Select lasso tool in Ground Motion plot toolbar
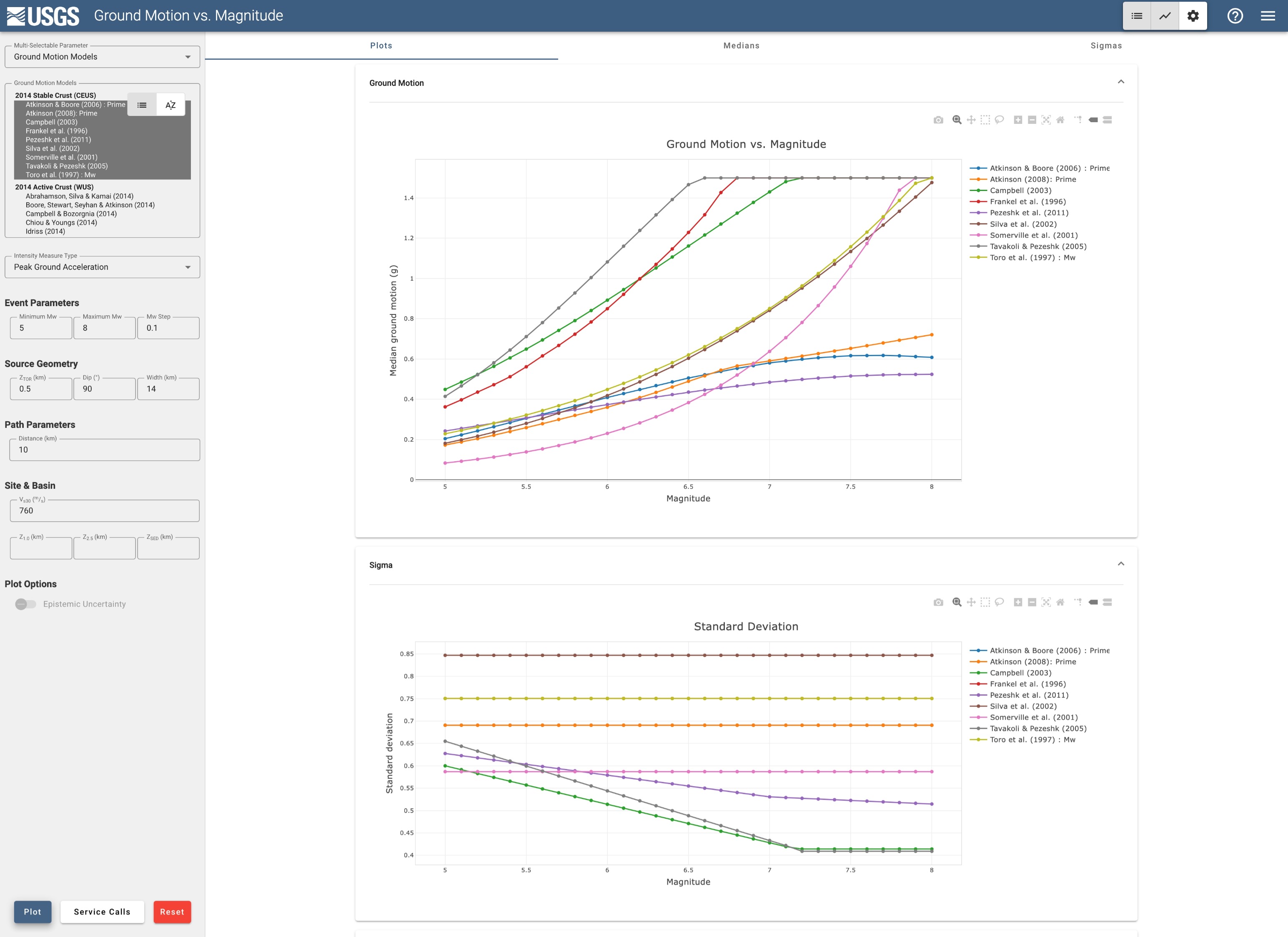Image resolution: width=1288 pixels, height=937 pixels. coord(1000,120)
